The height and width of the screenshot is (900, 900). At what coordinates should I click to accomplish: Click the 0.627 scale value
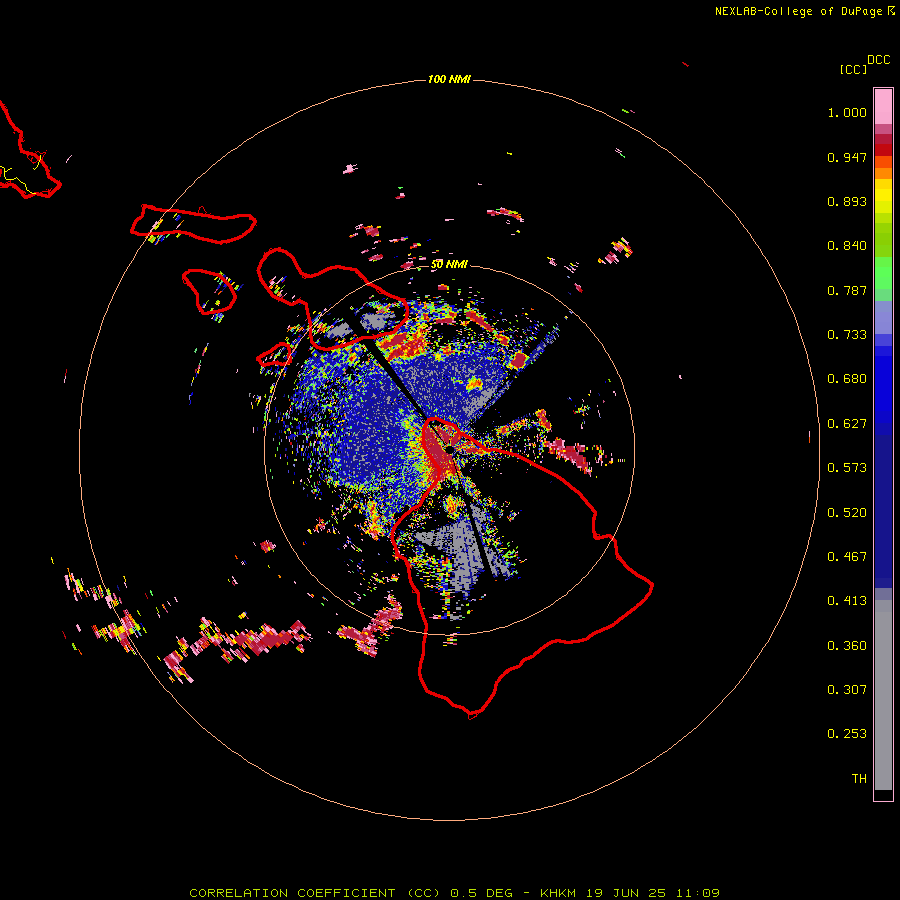pos(847,424)
